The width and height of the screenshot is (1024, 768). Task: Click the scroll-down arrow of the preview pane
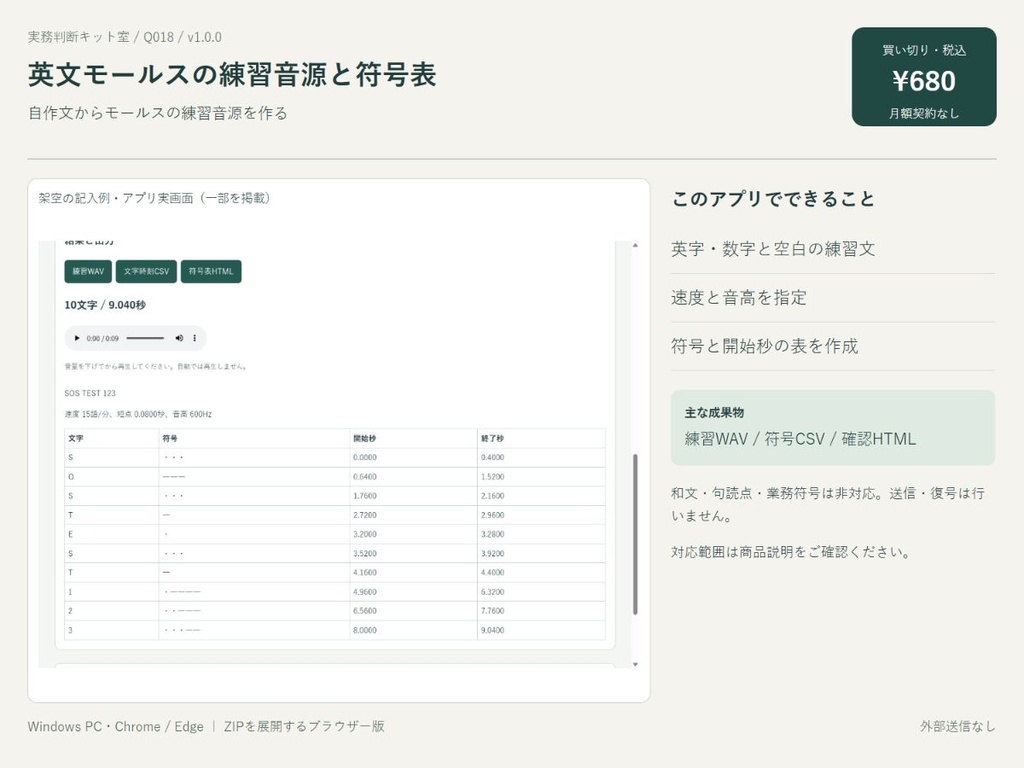coord(635,664)
